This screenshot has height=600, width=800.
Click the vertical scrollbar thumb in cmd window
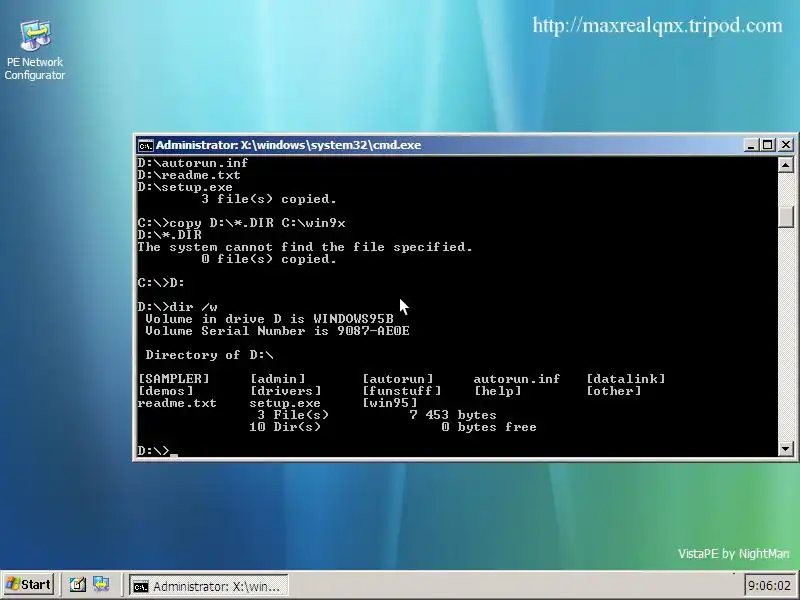(x=786, y=217)
